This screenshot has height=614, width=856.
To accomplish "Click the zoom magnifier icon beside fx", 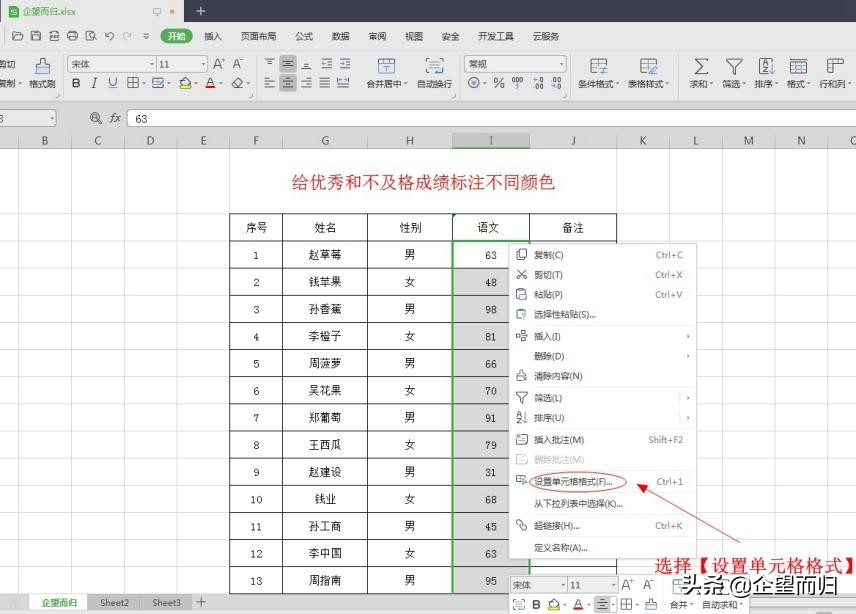I will pos(96,118).
